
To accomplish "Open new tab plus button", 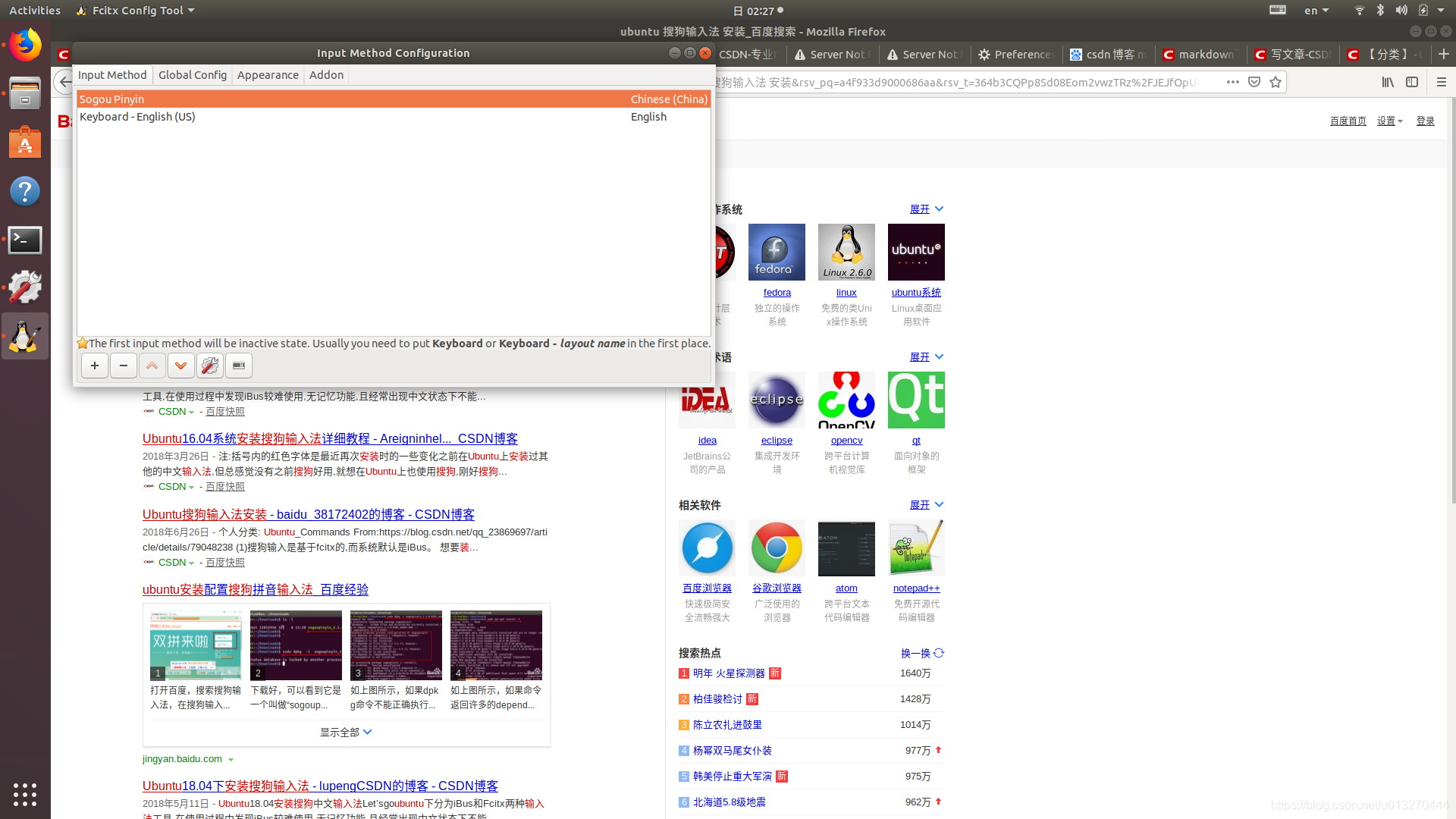I will click(x=1444, y=55).
